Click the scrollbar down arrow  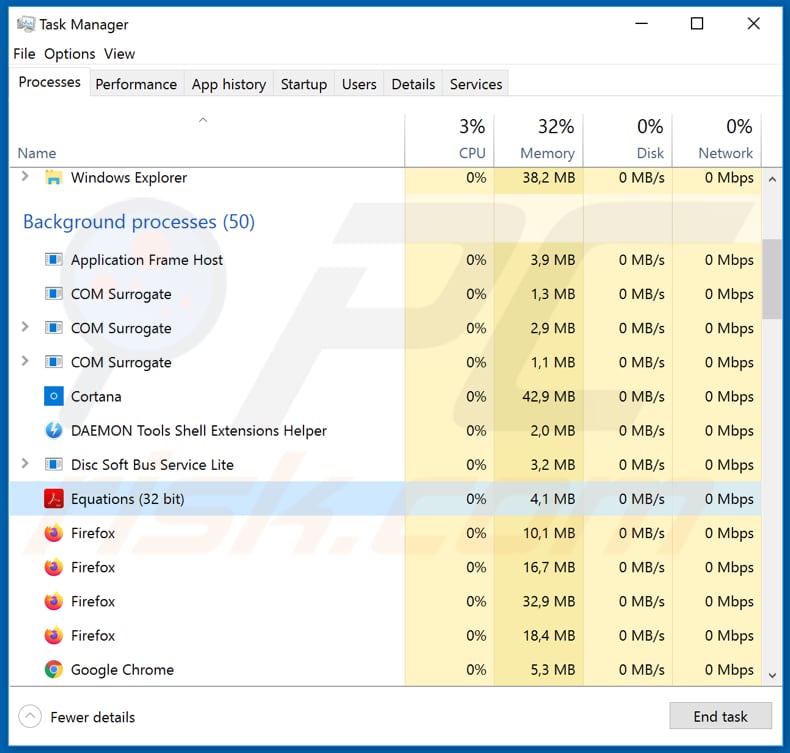click(772, 675)
